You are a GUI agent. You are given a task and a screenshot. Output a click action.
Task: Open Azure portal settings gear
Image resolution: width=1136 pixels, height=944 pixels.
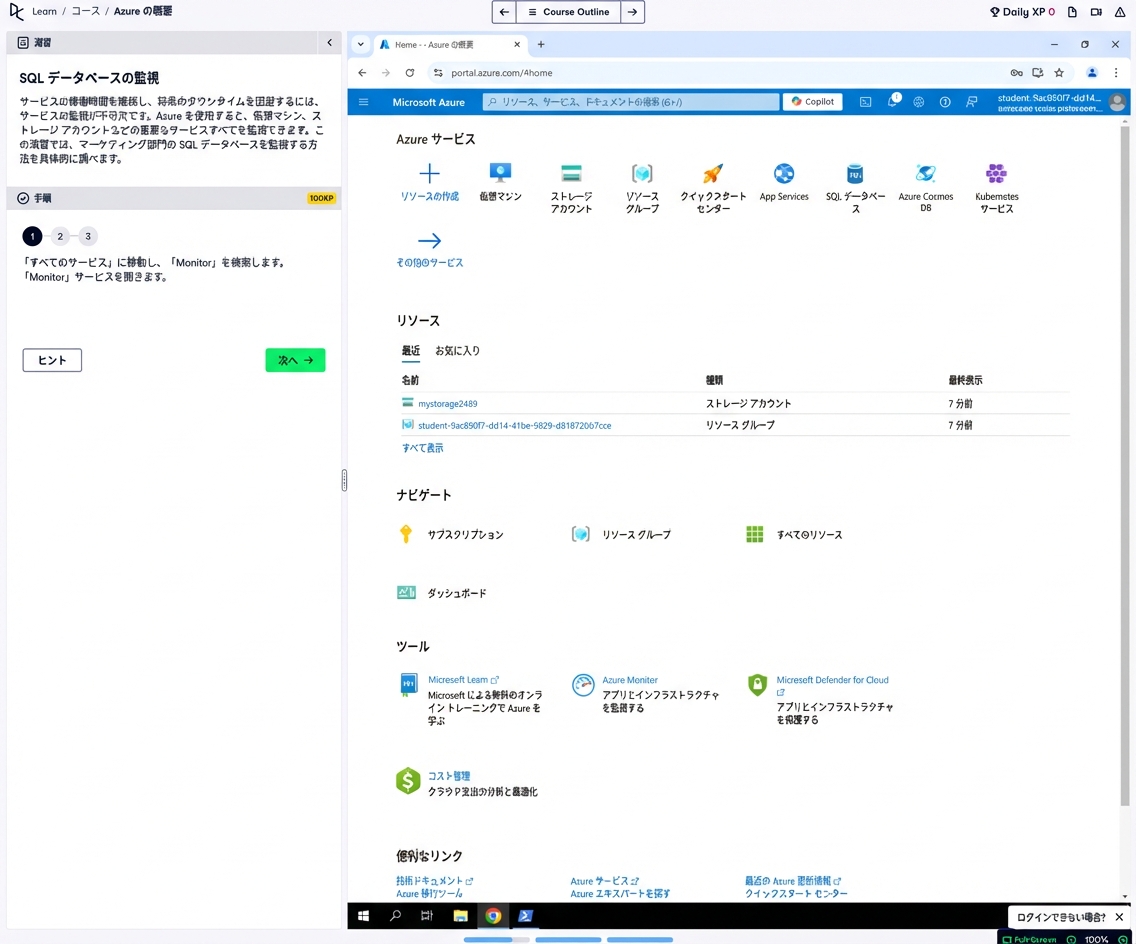point(919,102)
